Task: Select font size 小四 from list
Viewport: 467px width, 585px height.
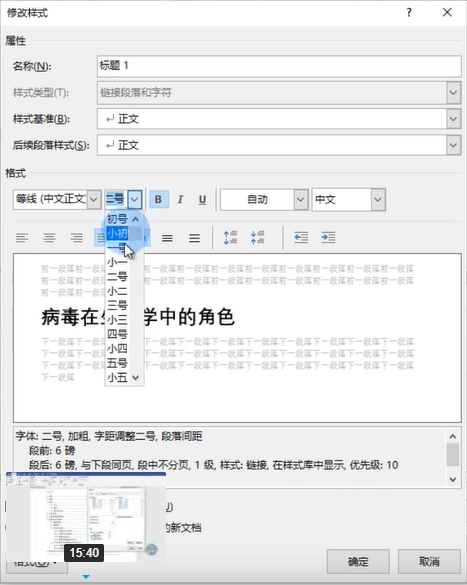Action: pyautogui.click(x=117, y=349)
